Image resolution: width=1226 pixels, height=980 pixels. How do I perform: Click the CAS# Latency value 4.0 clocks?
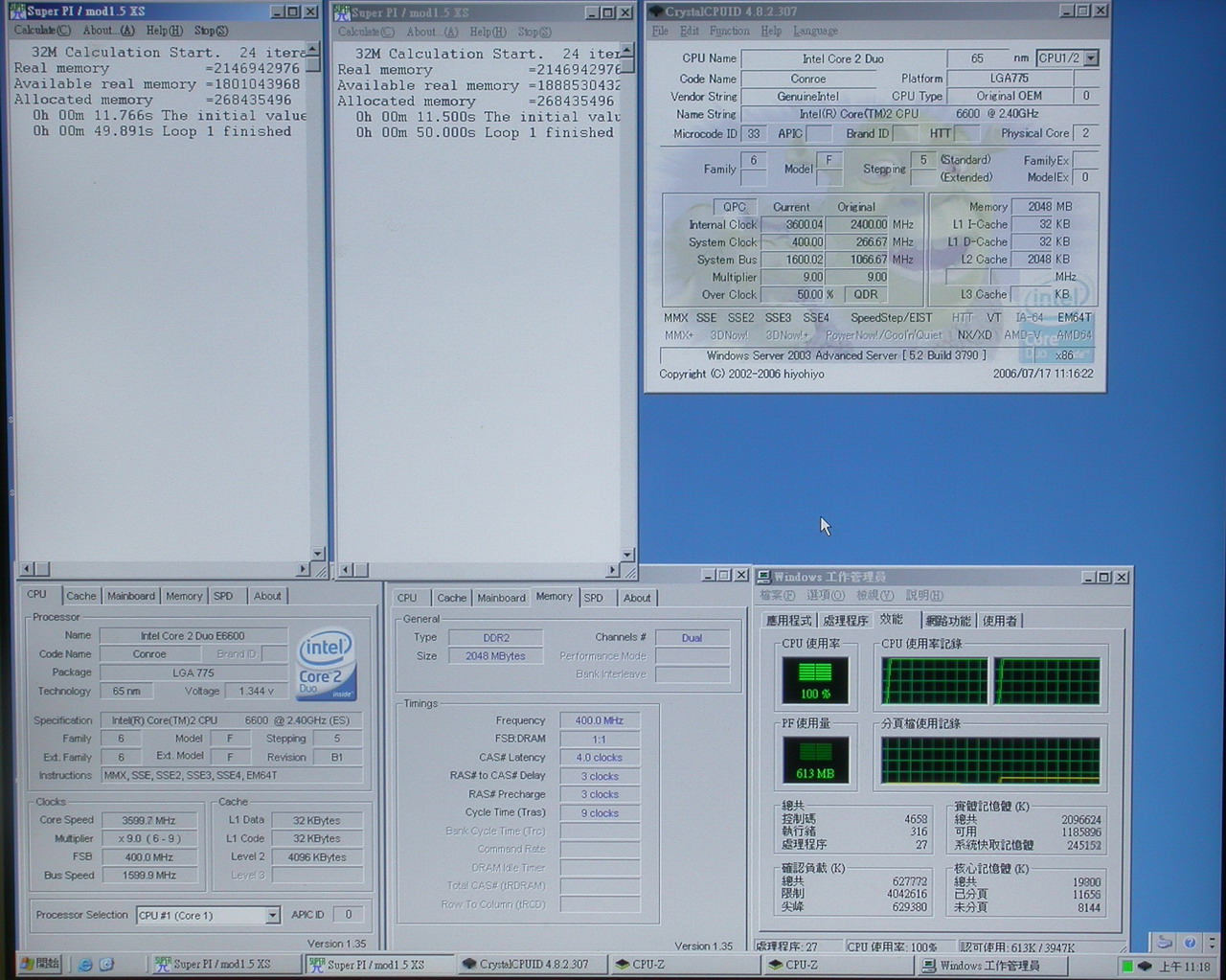pos(600,757)
